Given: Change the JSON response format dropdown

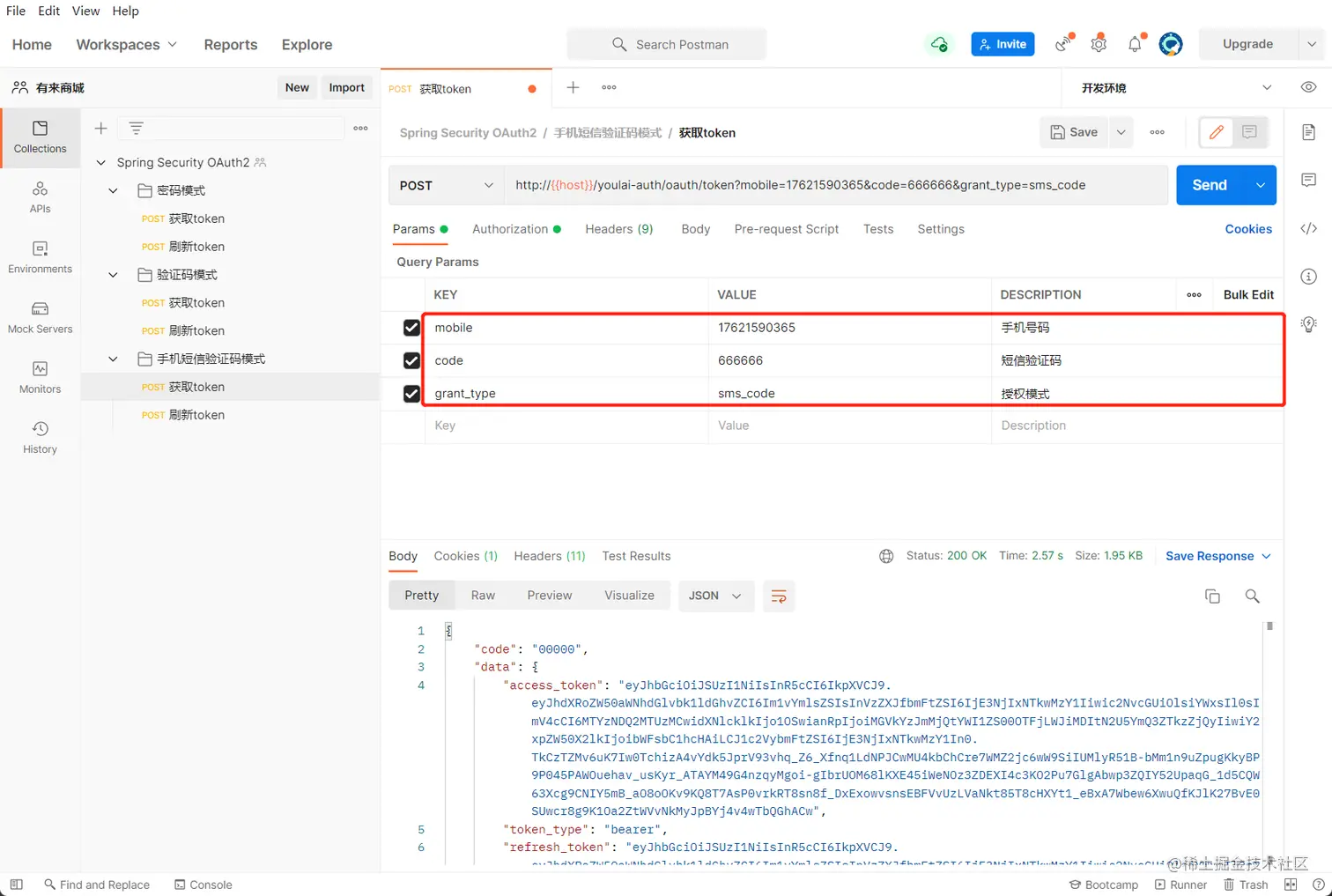Looking at the screenshot, I should click(x=715, y=596).
